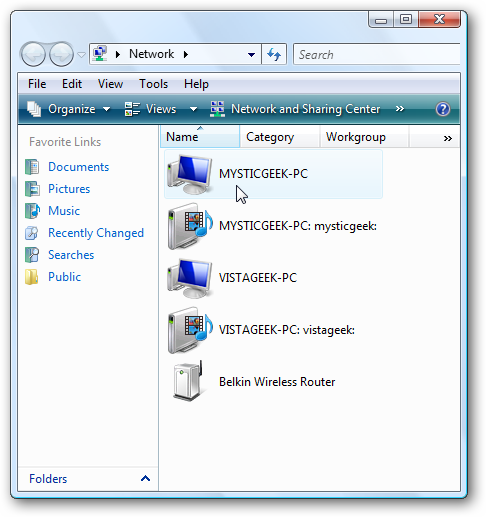The image size is (486, 517).
Task: Click the Refresh arrows button in address bar
Action: [x=274, y=54]
